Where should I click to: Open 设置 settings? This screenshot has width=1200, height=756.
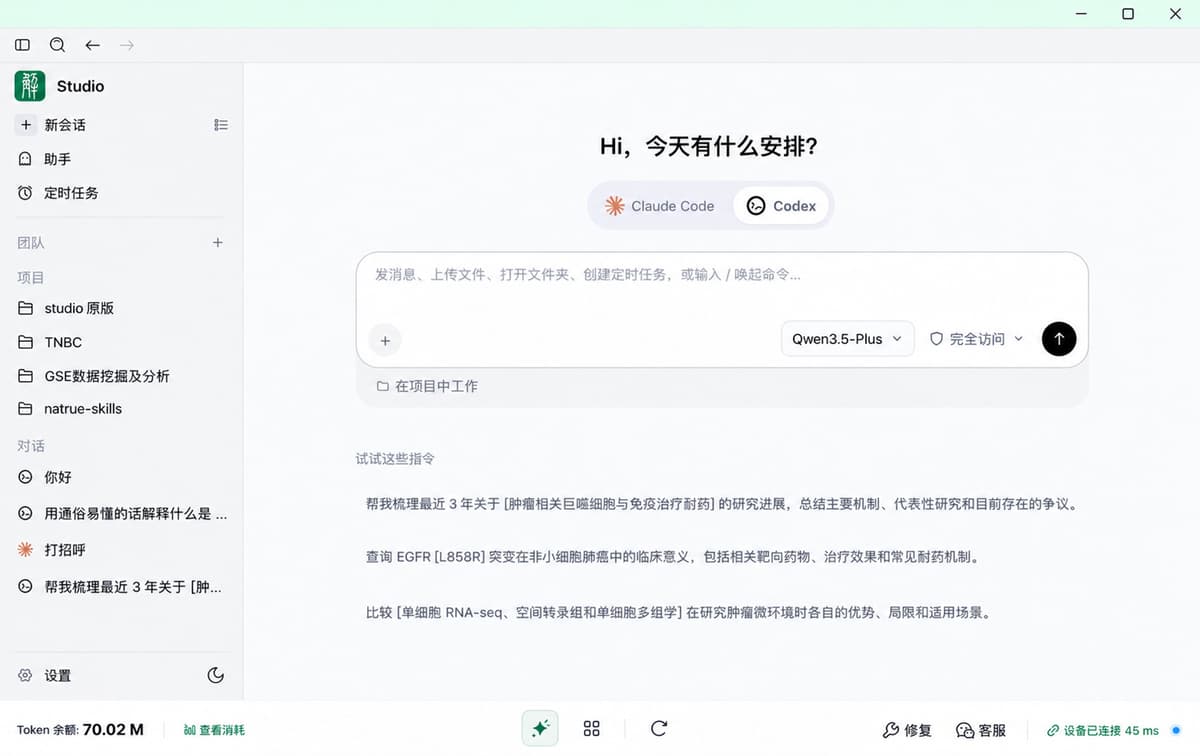(x=58, y=676)
